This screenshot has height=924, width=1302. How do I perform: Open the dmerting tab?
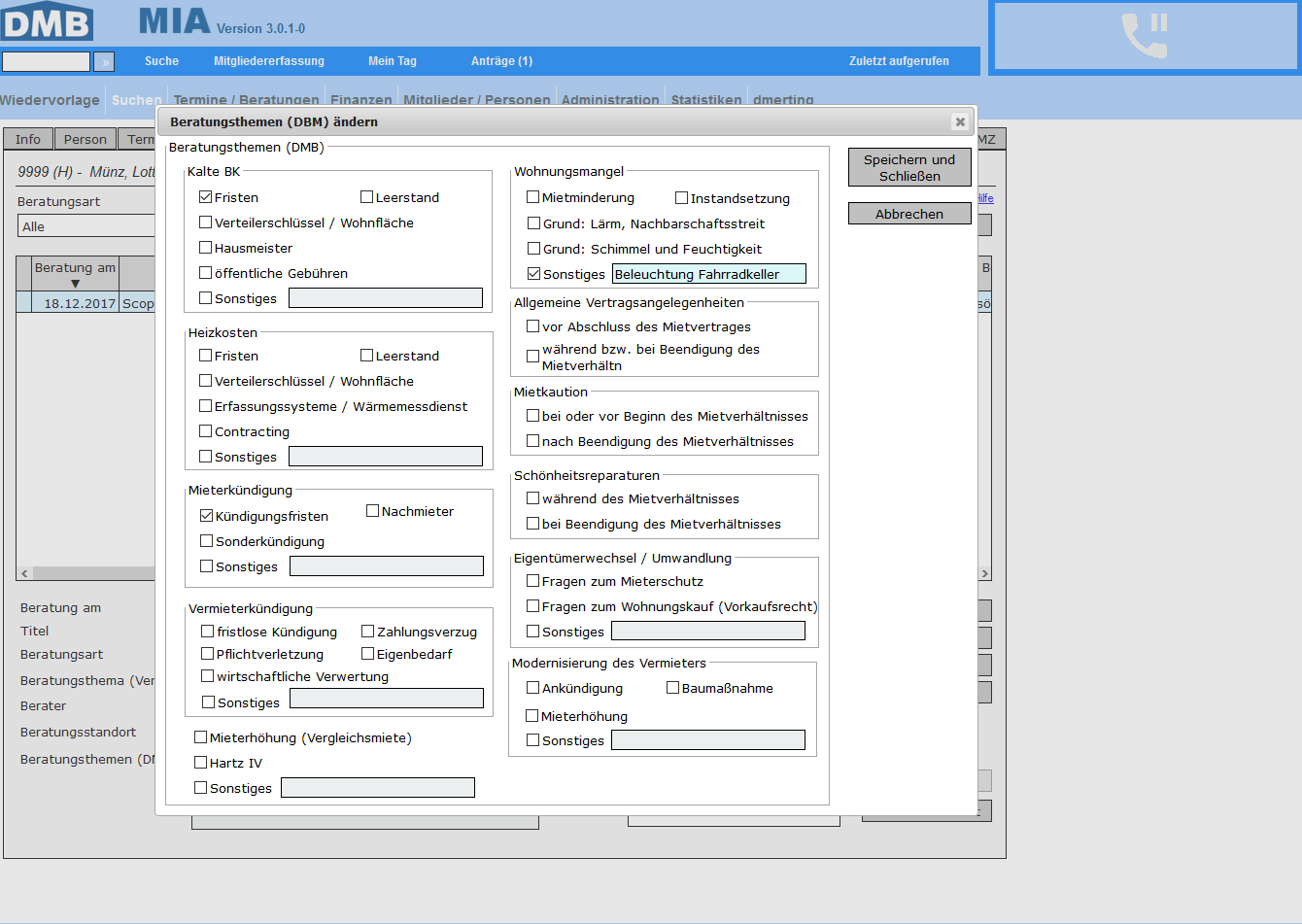[783, 99]
